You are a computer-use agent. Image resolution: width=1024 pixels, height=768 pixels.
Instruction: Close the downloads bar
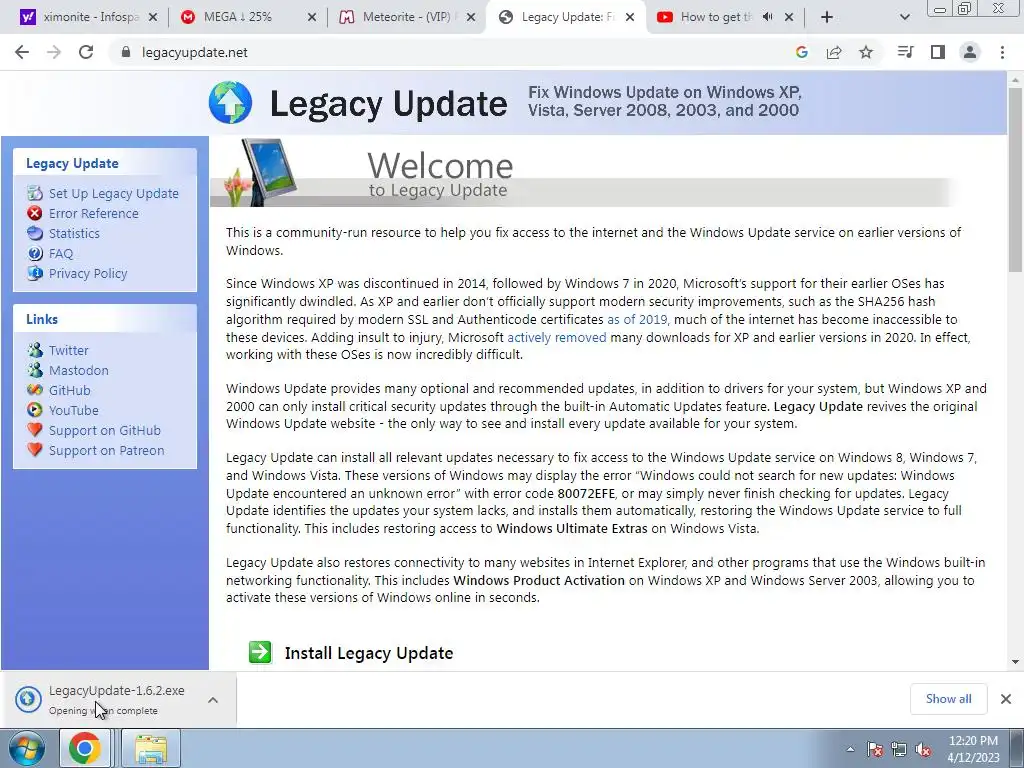[1006, 699]
